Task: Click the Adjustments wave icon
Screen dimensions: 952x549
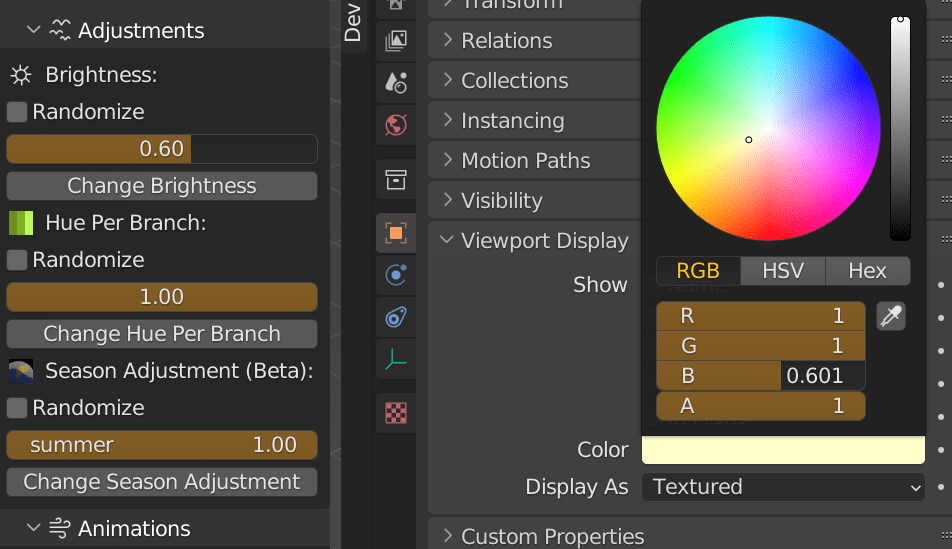Action: (x=60, y=30)
